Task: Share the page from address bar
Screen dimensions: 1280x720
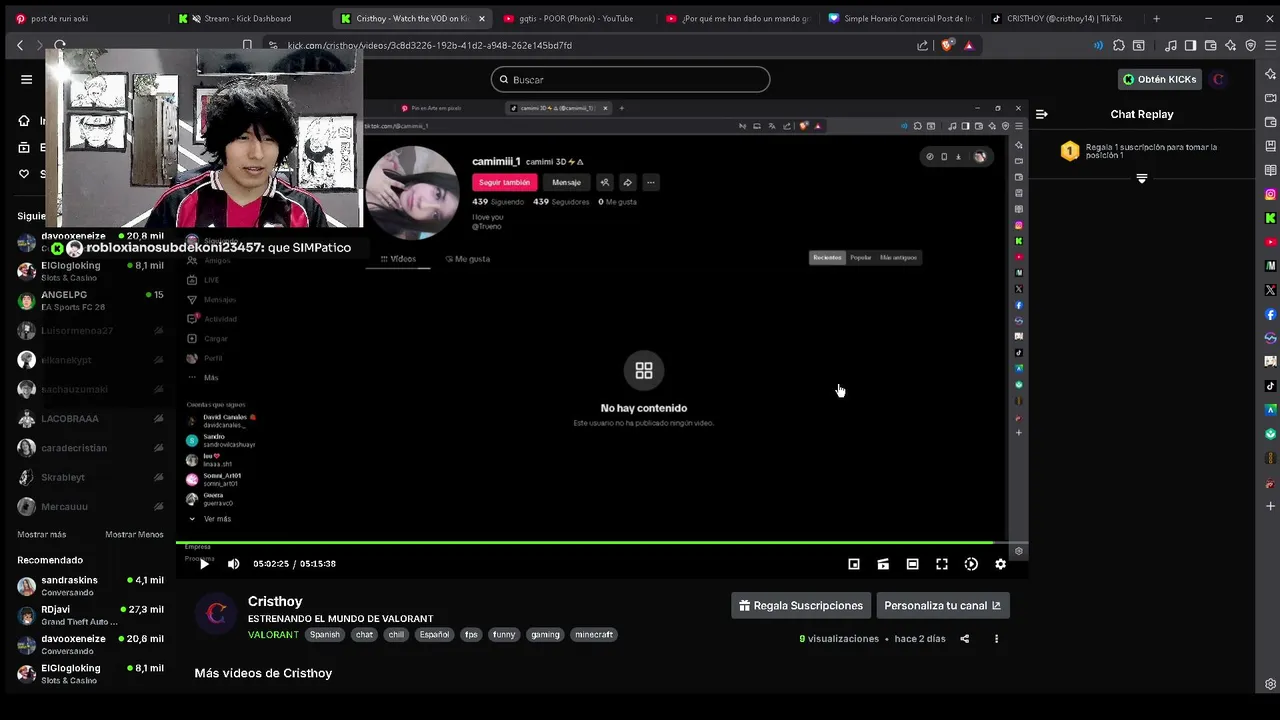Action: coord(922,45)
